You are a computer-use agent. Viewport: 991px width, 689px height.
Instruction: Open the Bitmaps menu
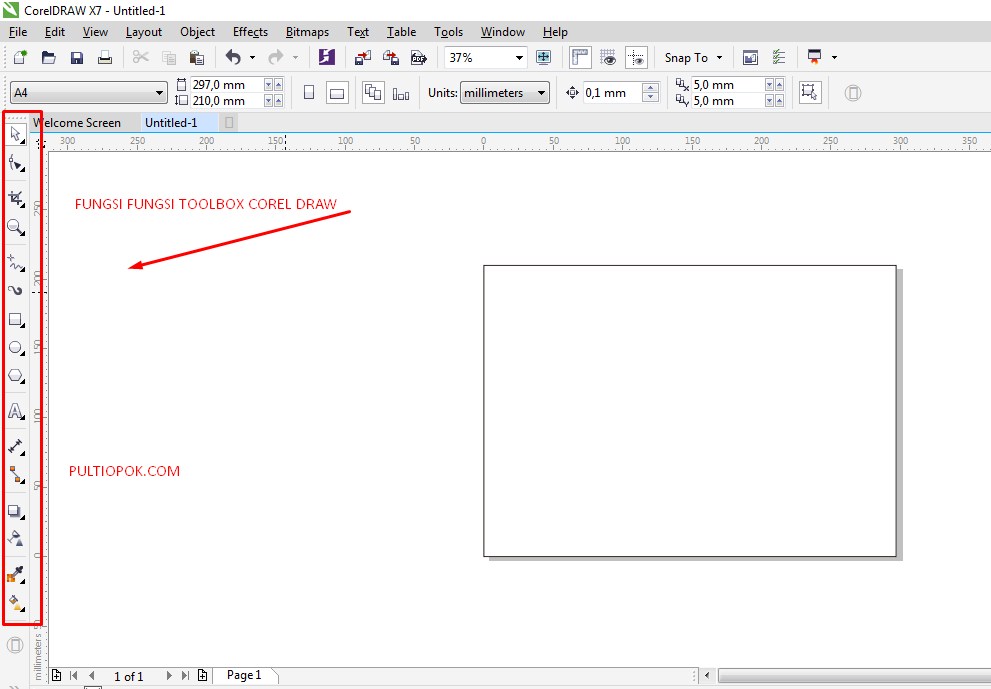coord(307,32)
